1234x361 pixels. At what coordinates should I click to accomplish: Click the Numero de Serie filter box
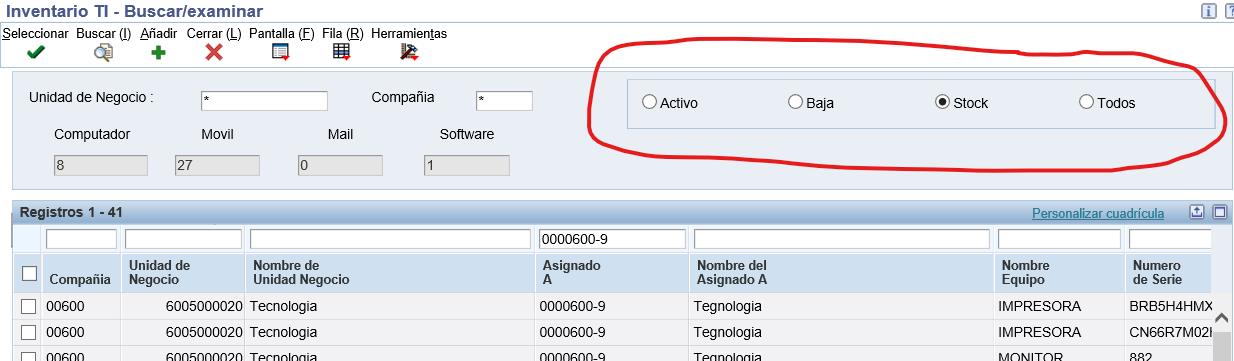1170,240
